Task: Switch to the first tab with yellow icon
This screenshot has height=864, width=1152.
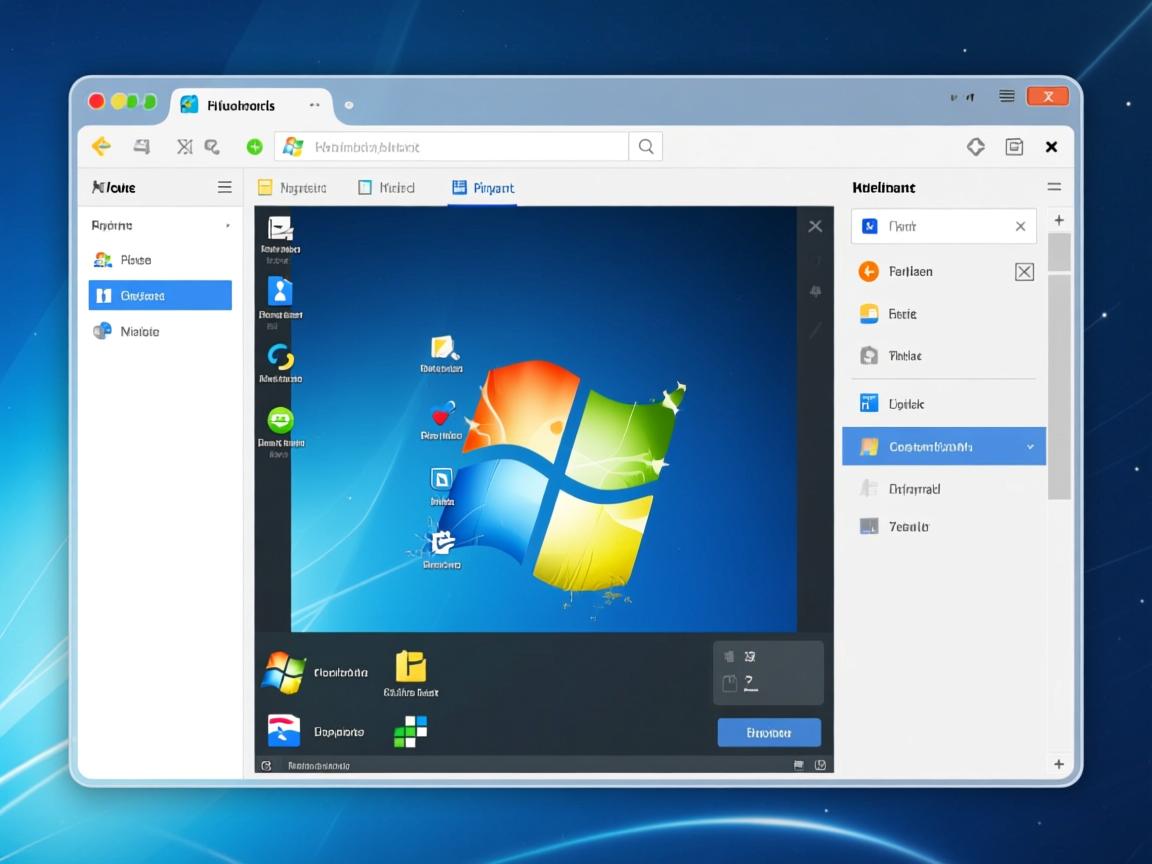Action: click(x=292, y=187)
